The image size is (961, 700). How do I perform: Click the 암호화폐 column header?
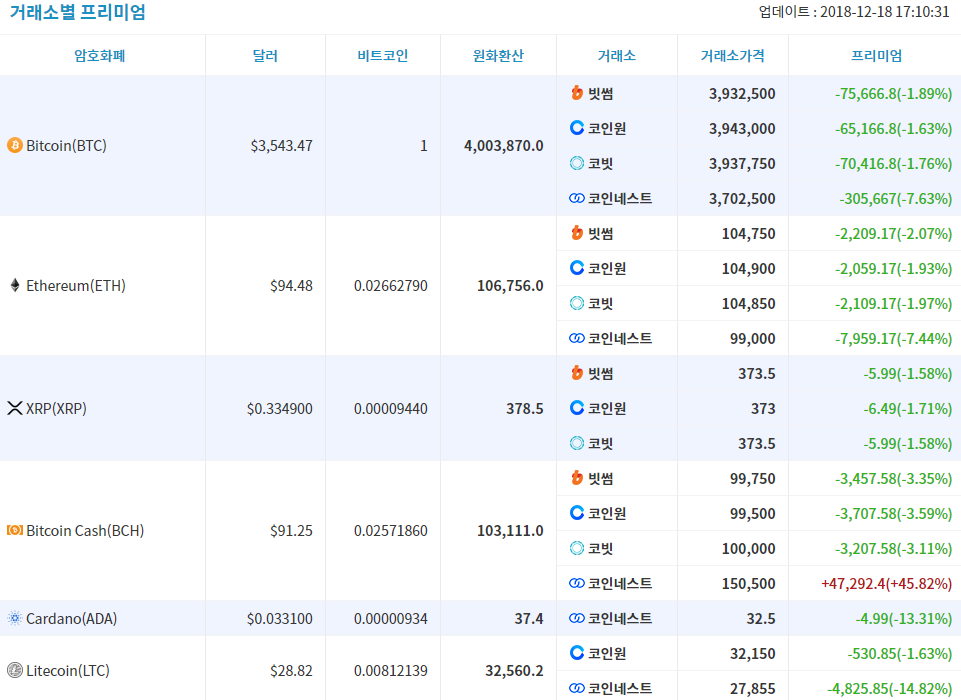click(100, 56)
